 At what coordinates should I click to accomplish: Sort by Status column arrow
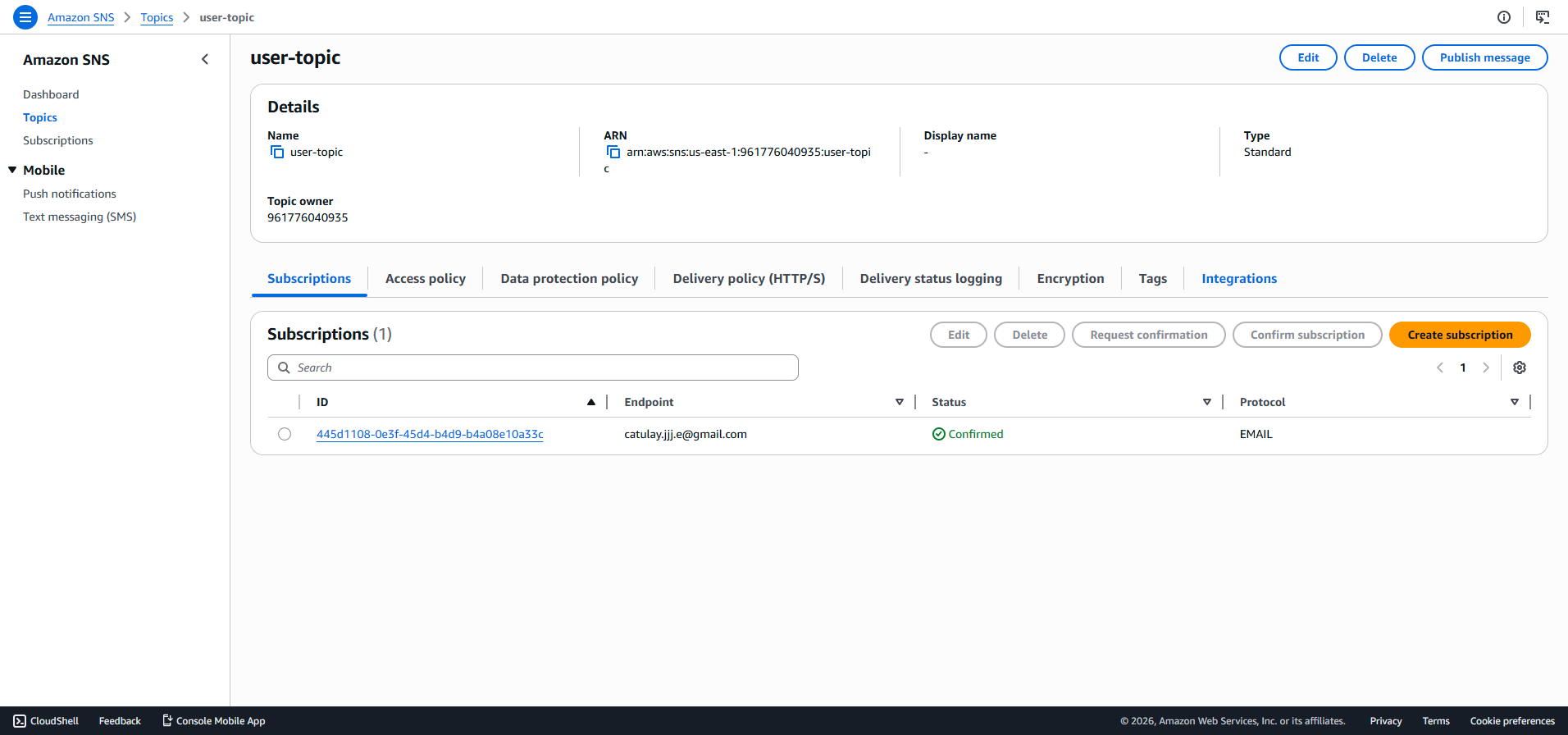point(1207,402)
